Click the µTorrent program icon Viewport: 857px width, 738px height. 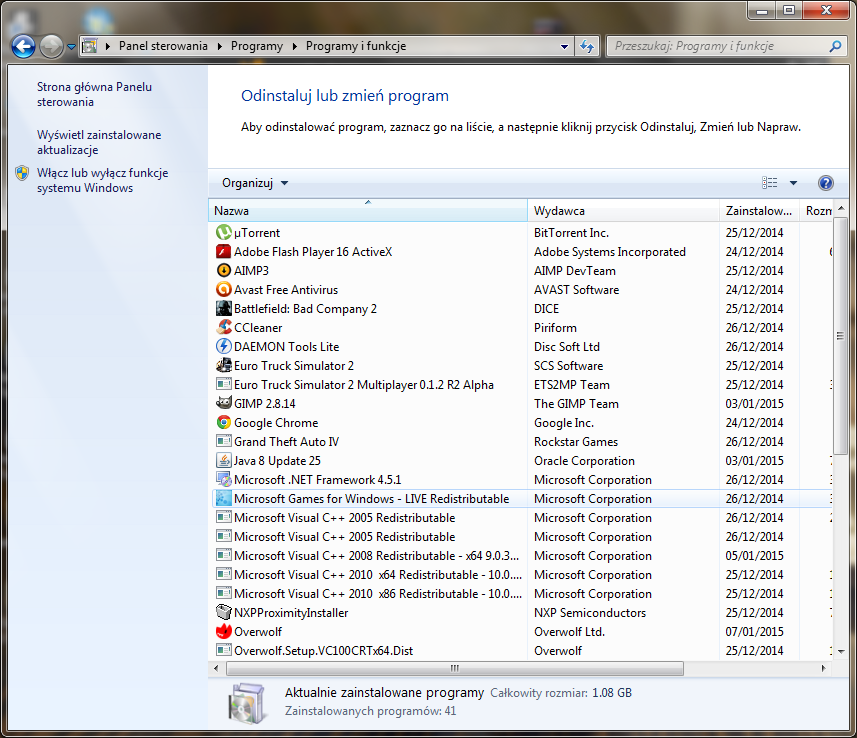[x=224, y=232]
